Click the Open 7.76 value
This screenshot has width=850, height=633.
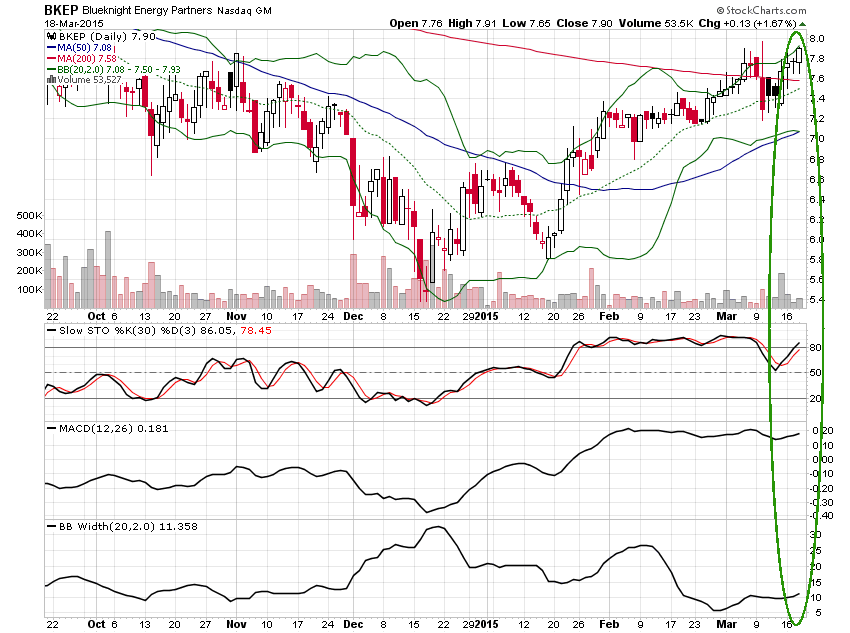[416, 23]
